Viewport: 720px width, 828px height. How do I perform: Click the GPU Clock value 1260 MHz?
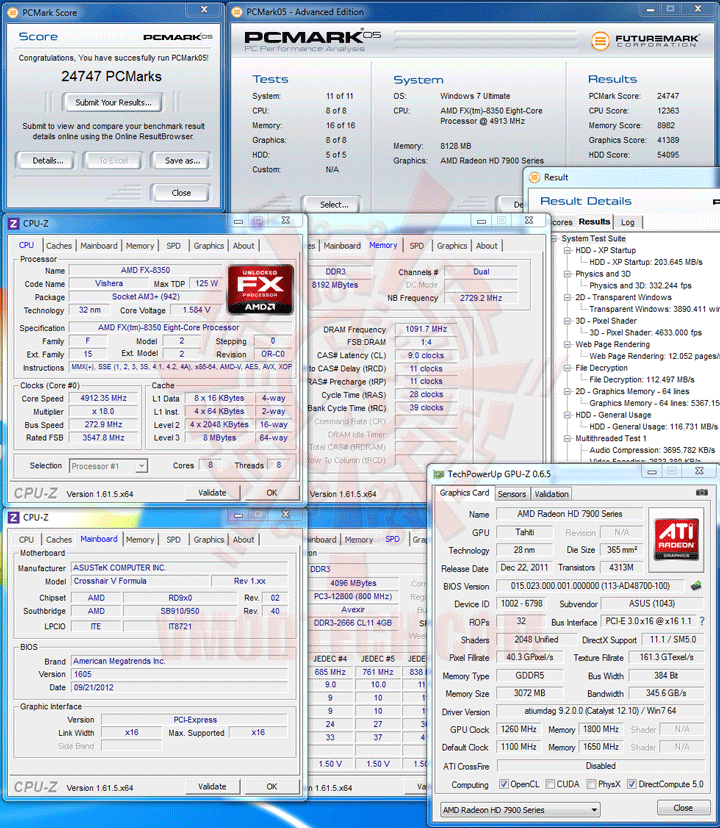pos(518,729)
